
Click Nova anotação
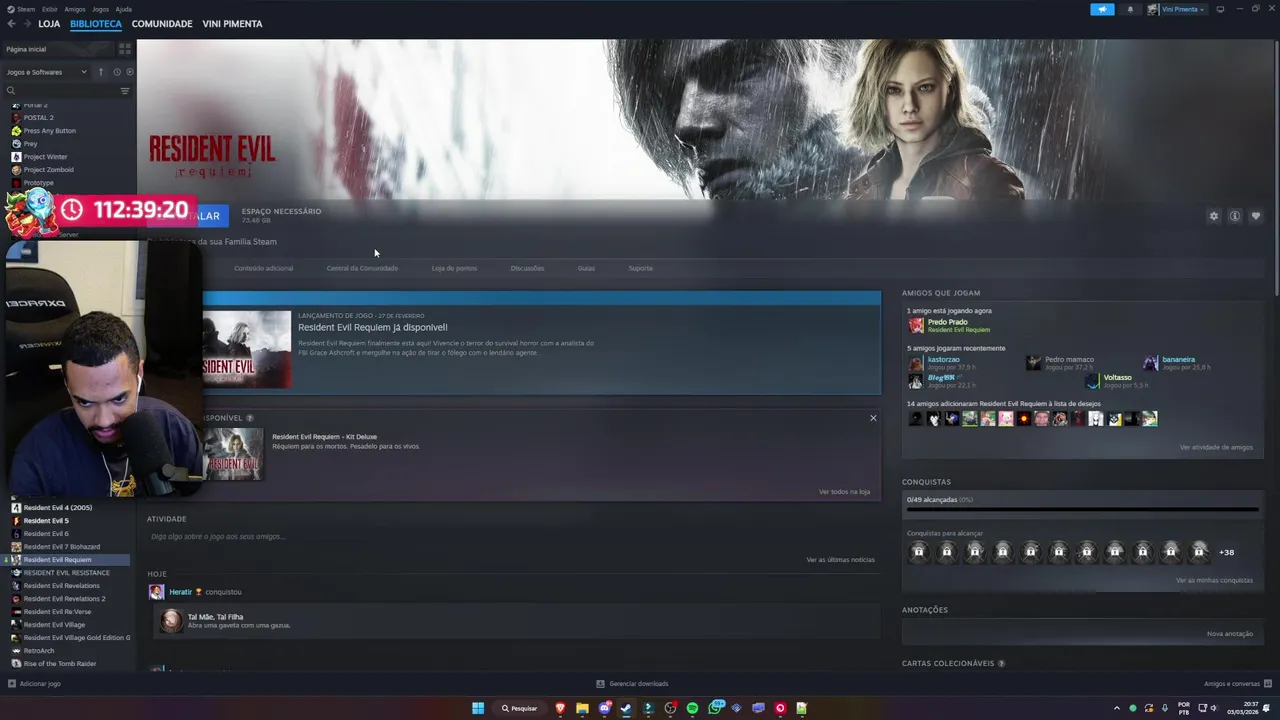1230,634
